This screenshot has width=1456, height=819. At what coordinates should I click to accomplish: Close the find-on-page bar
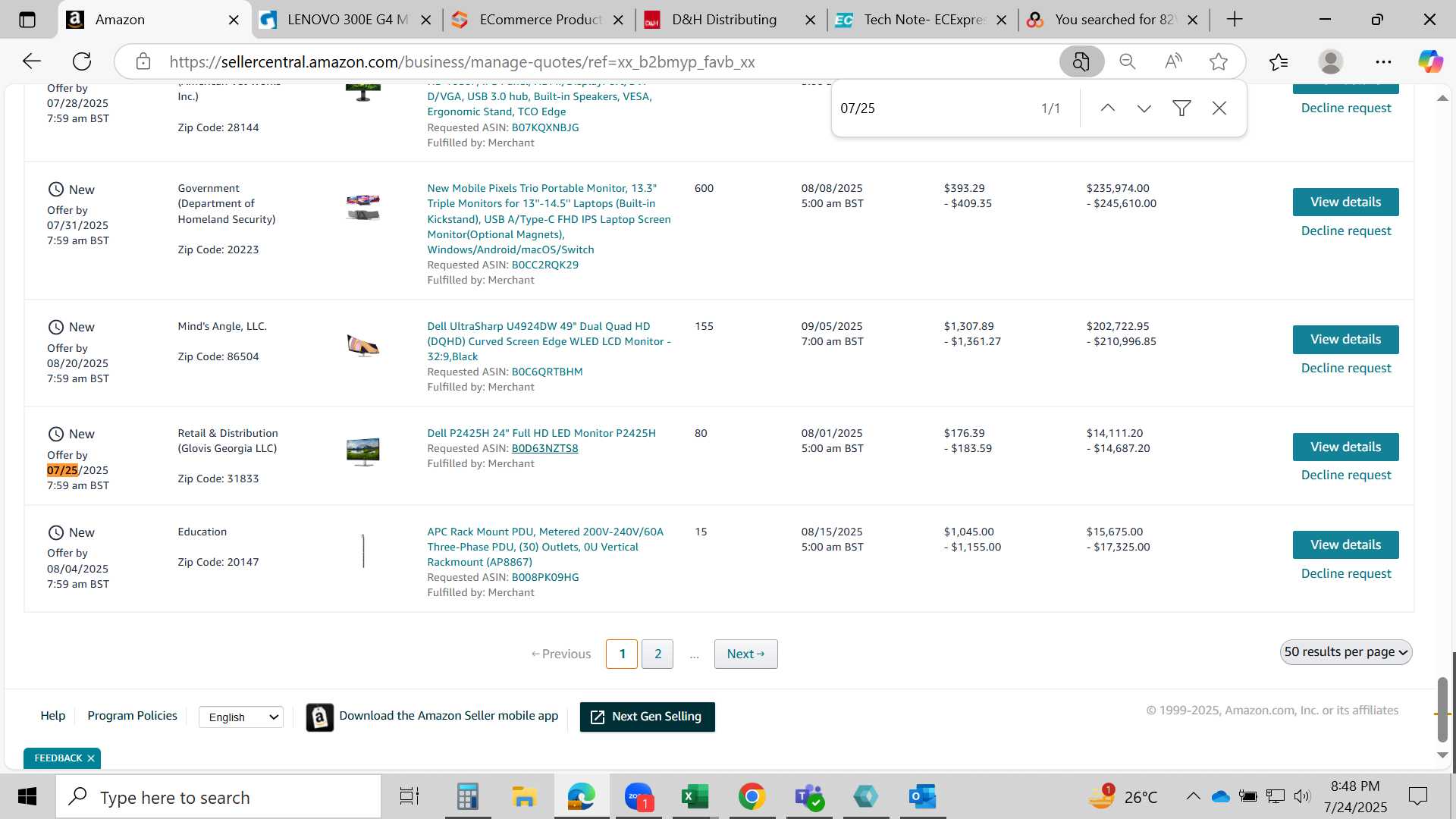click(1219, 108)
